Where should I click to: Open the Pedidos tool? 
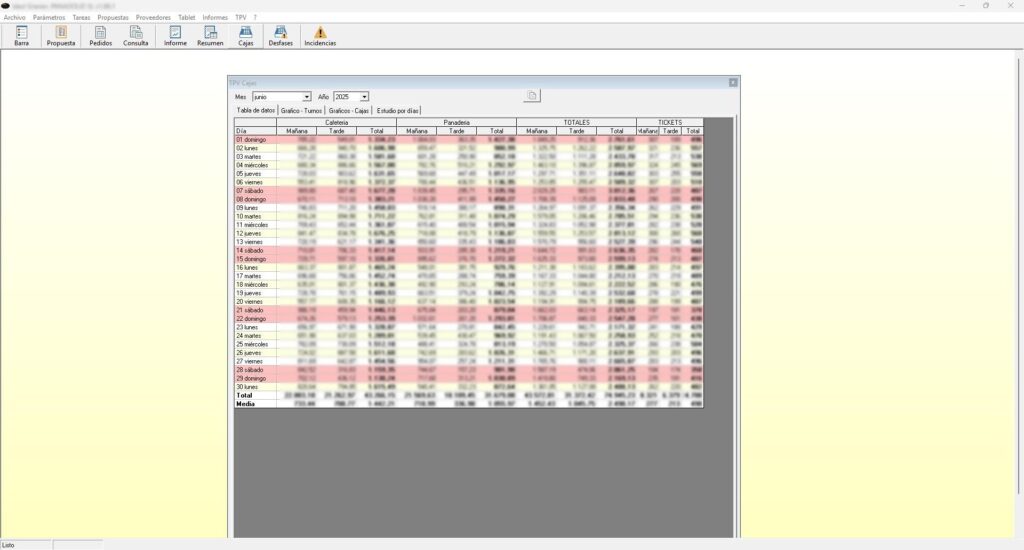100,36
